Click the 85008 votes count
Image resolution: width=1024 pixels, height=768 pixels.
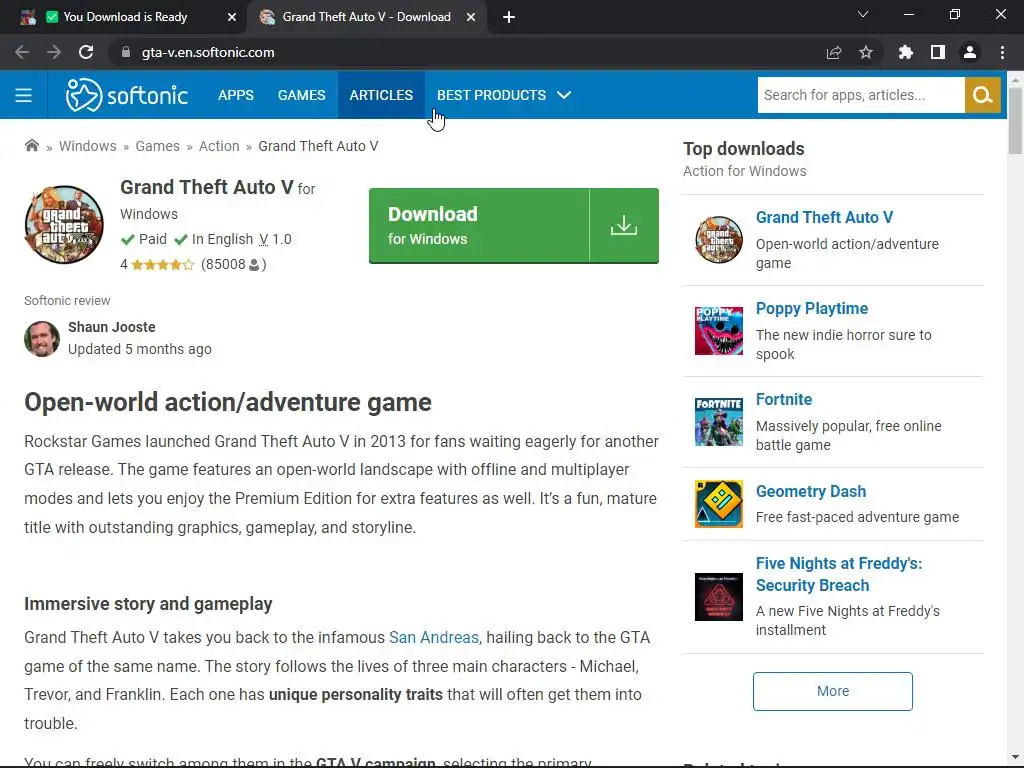pos(224,264)
